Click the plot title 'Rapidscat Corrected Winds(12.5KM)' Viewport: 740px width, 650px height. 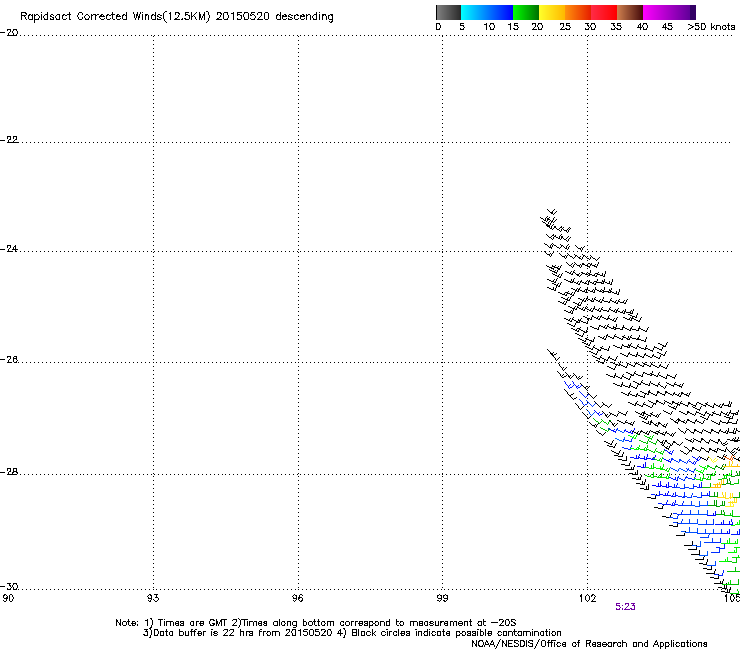(115, 17)
